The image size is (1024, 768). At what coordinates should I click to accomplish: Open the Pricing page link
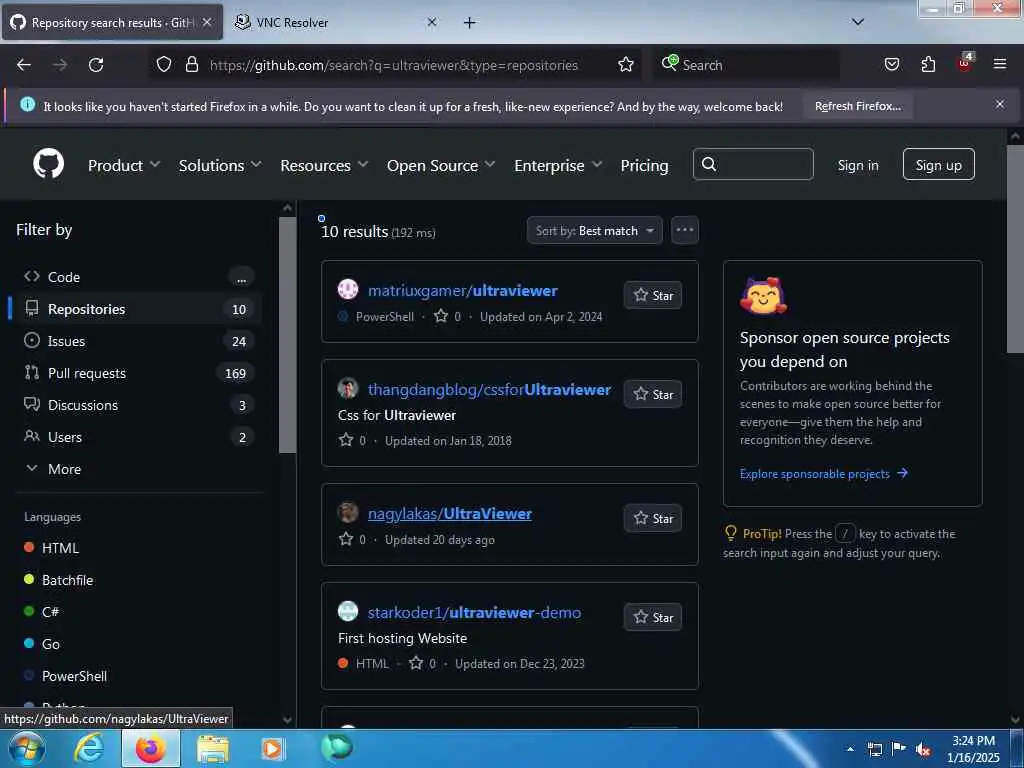[x=644, y=165]
